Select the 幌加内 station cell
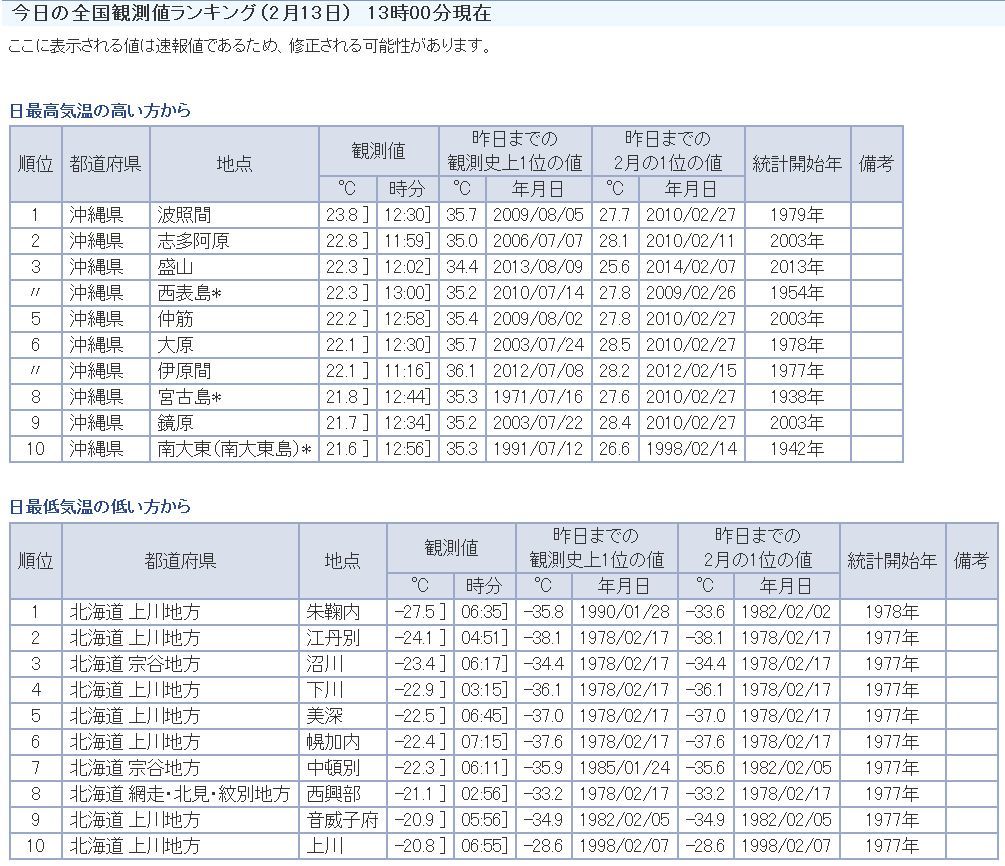Screen dimensions: 1005x866 click(x=342, y=742)
